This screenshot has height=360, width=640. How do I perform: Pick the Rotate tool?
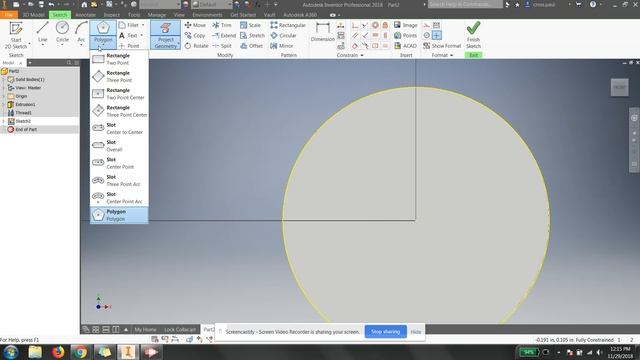click(196, 46)
